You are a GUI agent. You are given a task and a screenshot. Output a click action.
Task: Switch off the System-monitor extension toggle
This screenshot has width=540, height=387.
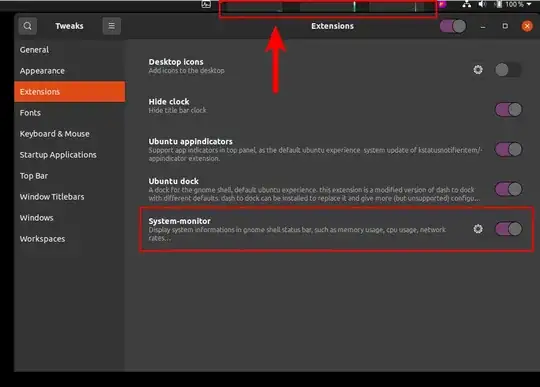tap(508, 229)
